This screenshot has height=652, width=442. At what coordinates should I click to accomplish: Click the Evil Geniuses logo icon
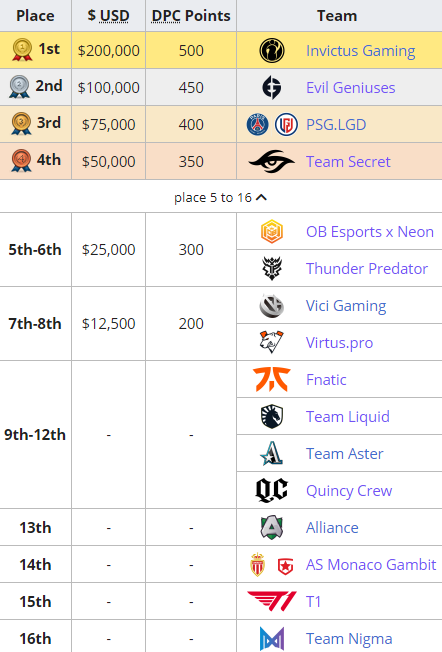(x=272, y=88)
